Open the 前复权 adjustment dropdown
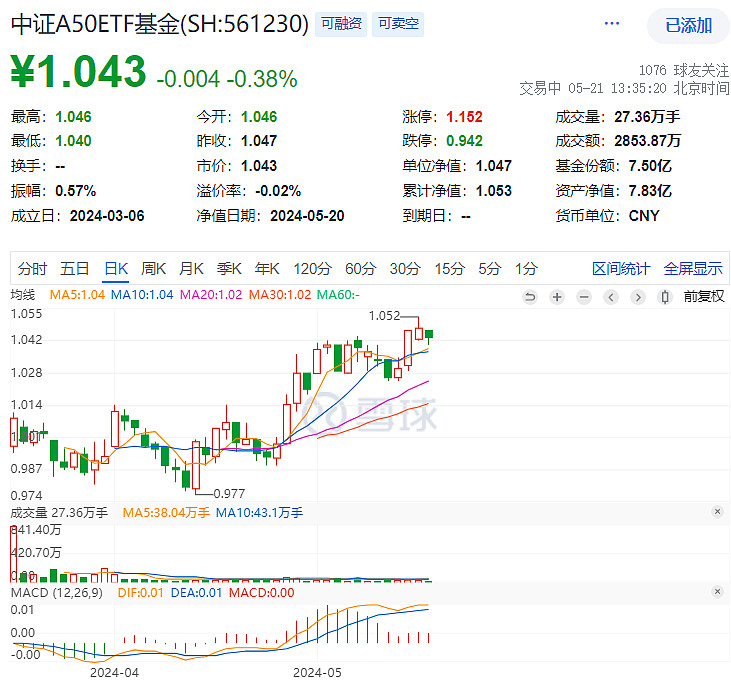Viewport: 731px width, 692px height. click(704, 297)
